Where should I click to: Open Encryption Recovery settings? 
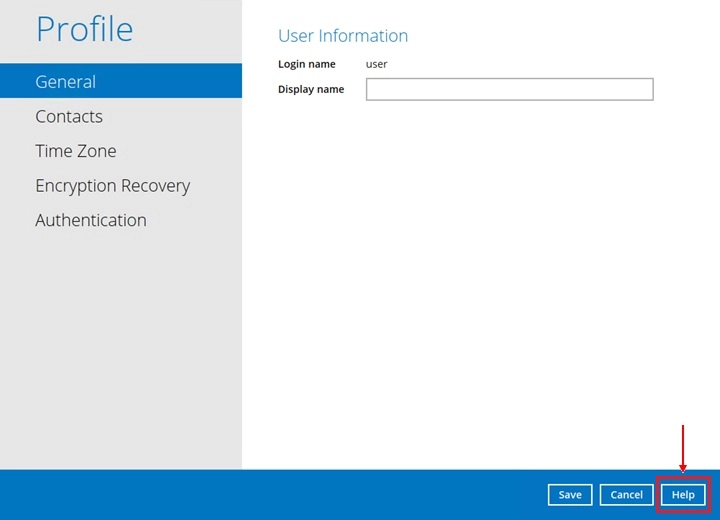click(x=112, y=186)
